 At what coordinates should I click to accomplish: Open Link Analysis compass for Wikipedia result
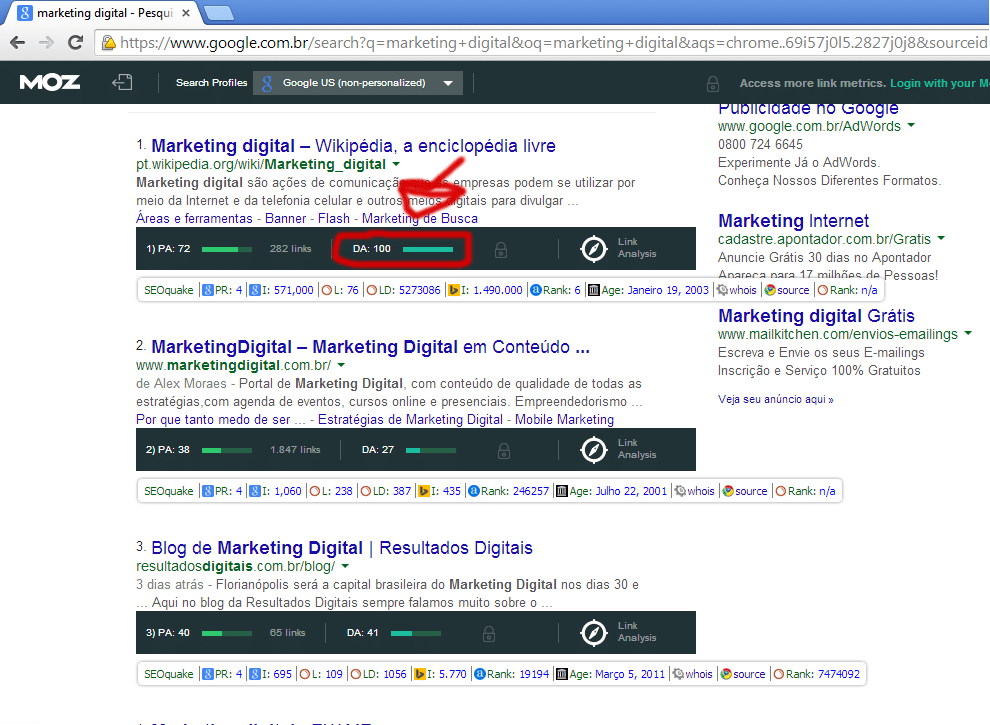(x=593, y=248)
